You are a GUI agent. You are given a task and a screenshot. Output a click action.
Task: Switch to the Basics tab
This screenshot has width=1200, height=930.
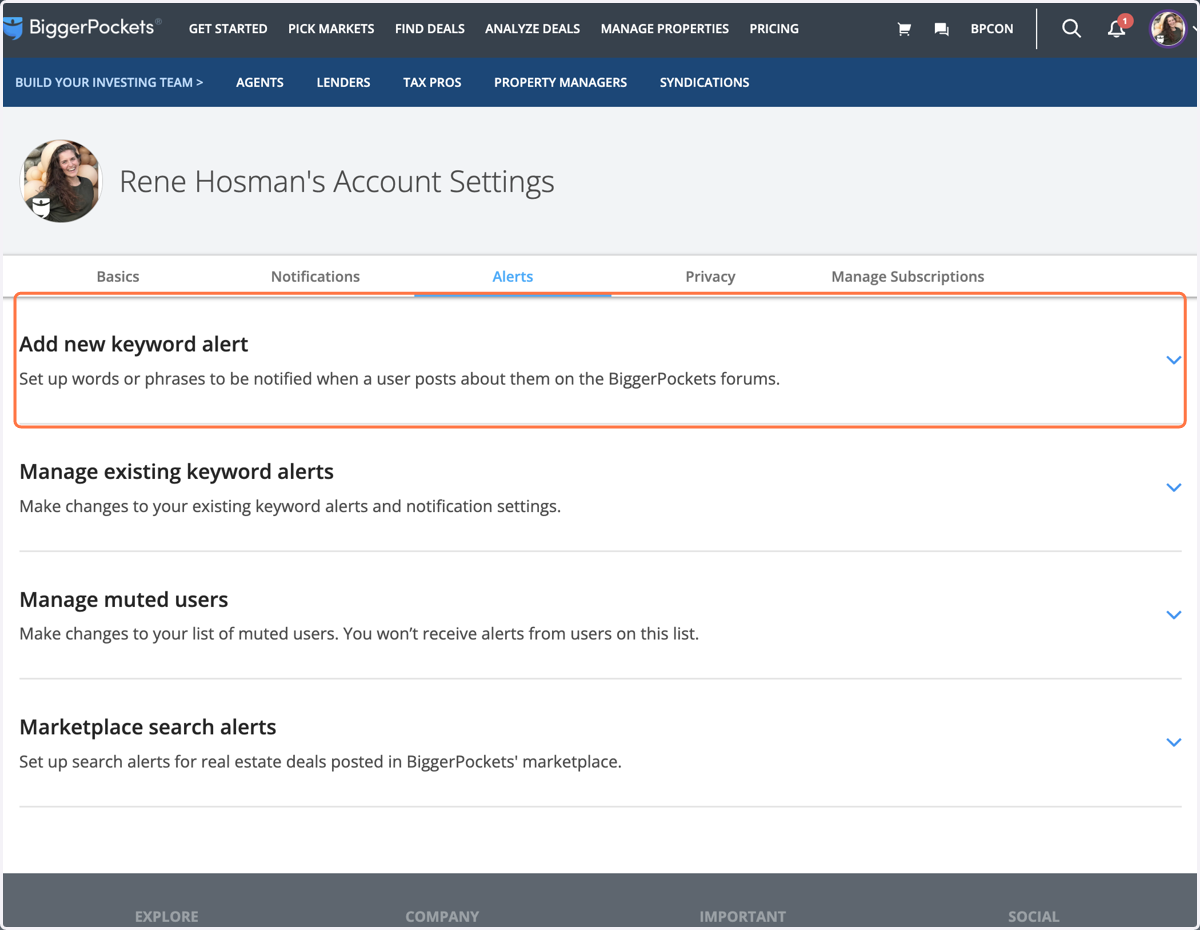(x=118, y=276)
